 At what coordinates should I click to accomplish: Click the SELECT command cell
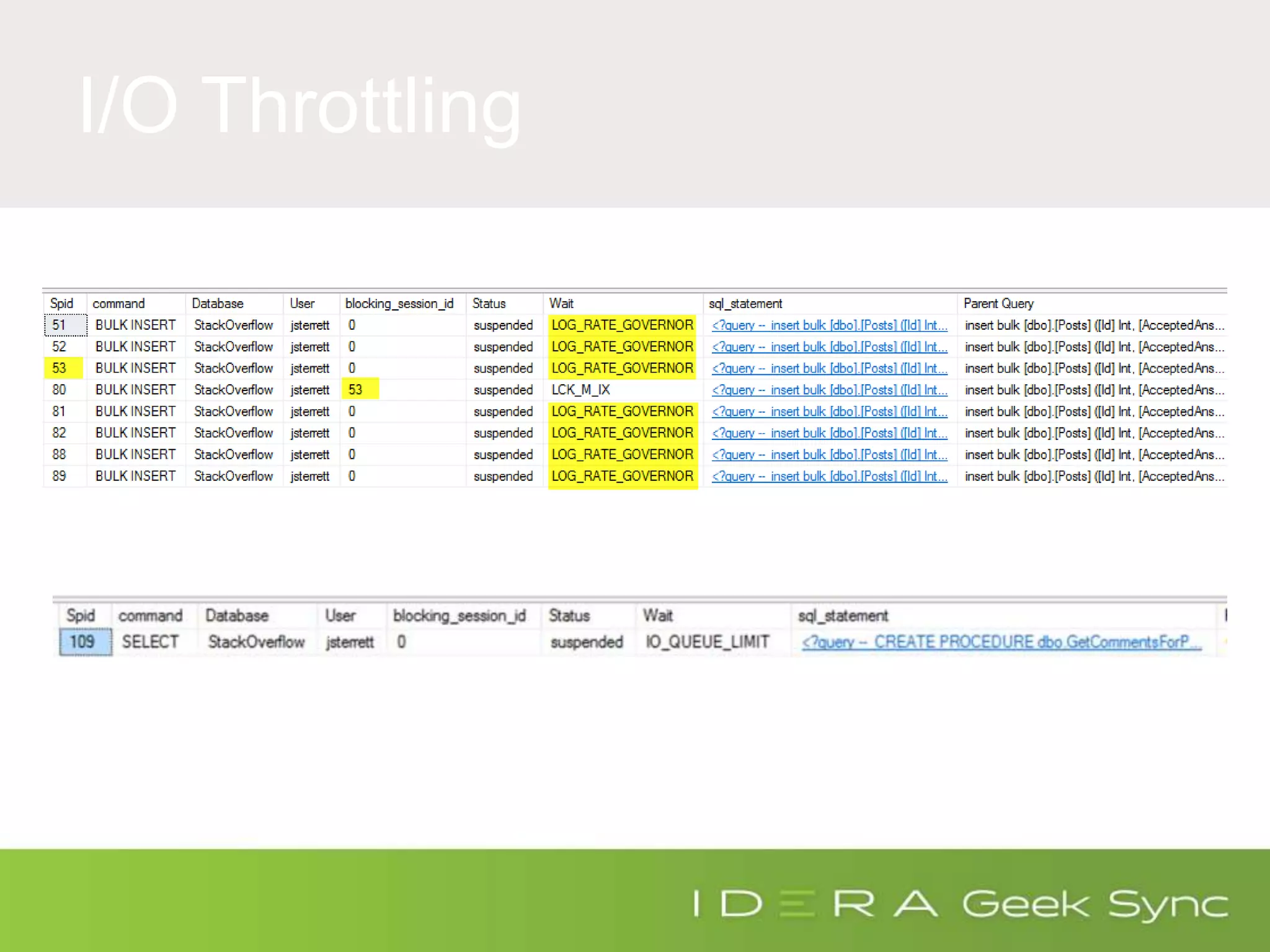pos(150,642)
